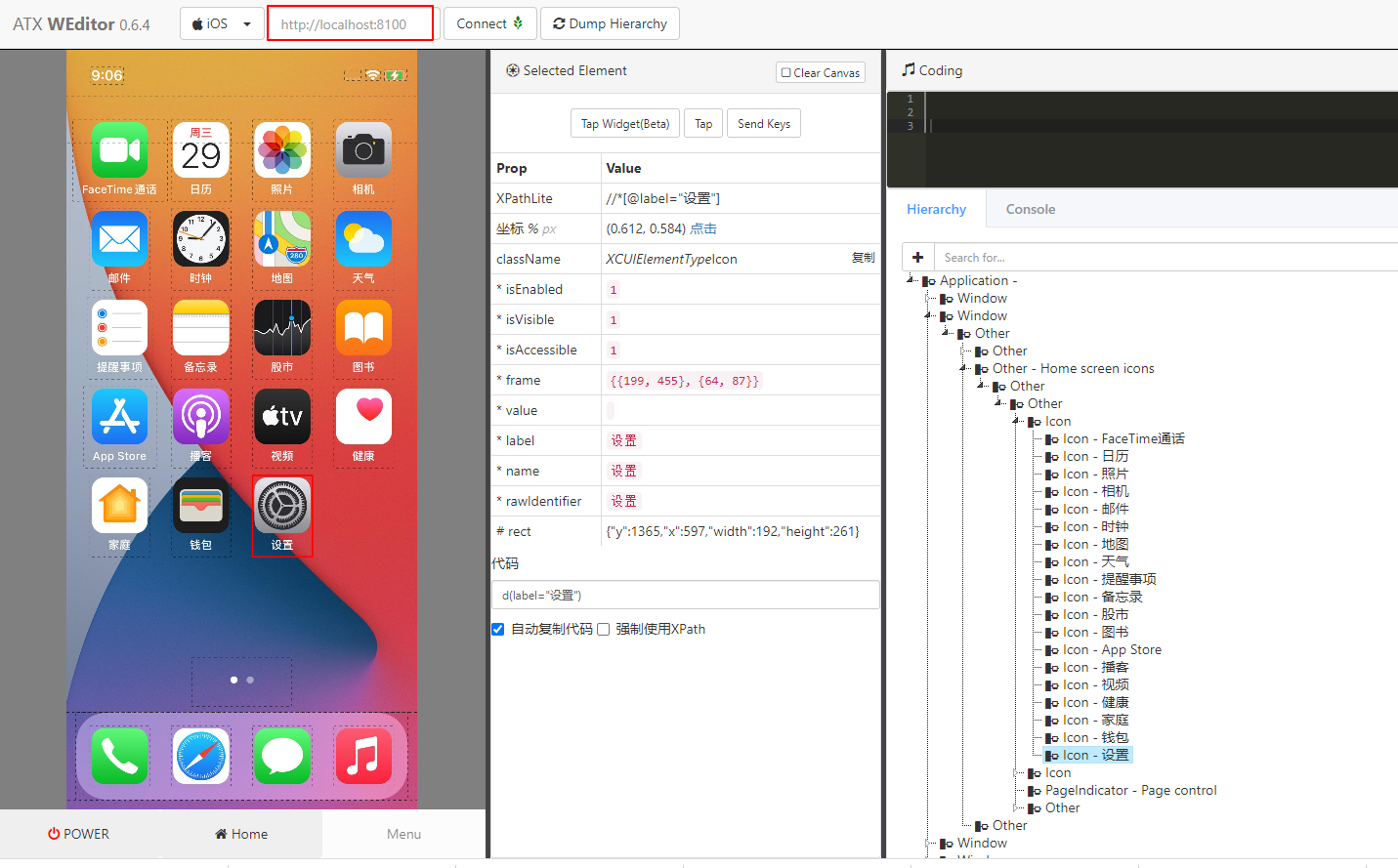The height and width of the screenshot is (868, 1398).
Task: Expand the first Window node under Application
Action: coord(928,298)
